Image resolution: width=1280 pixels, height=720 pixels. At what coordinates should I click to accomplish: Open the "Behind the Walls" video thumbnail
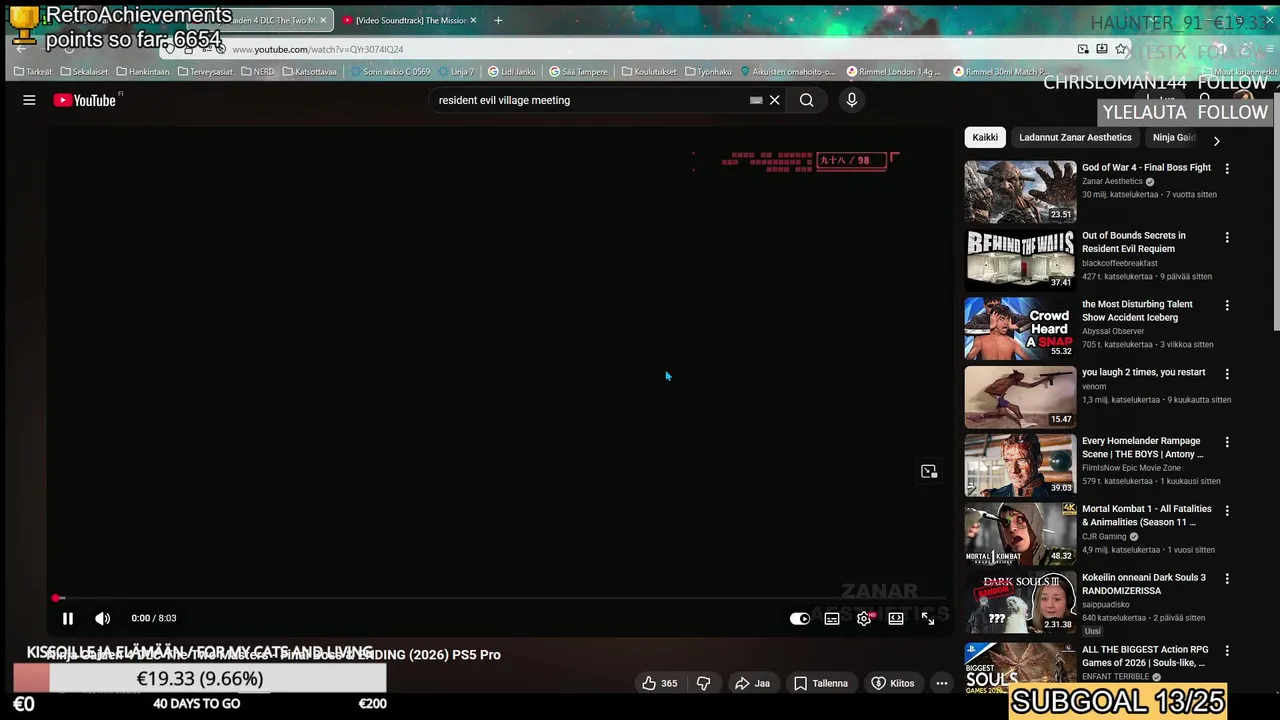(x=1020, y=259)
